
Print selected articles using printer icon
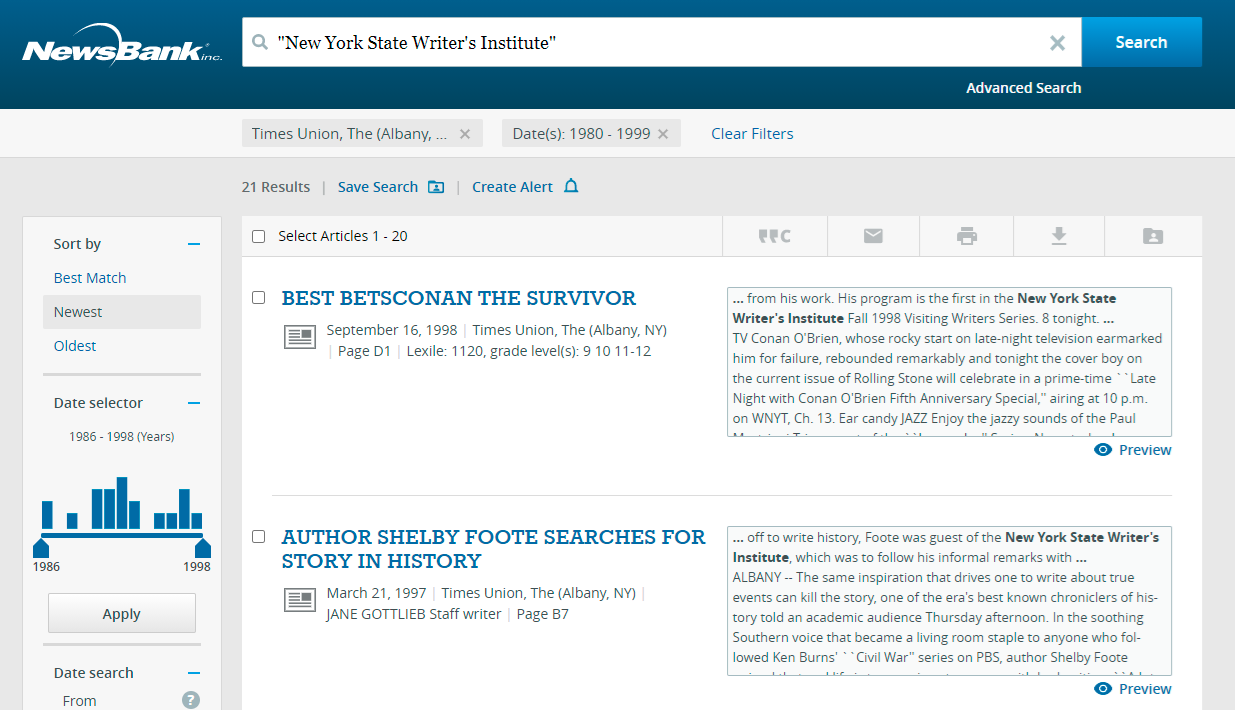click(966, 236)
